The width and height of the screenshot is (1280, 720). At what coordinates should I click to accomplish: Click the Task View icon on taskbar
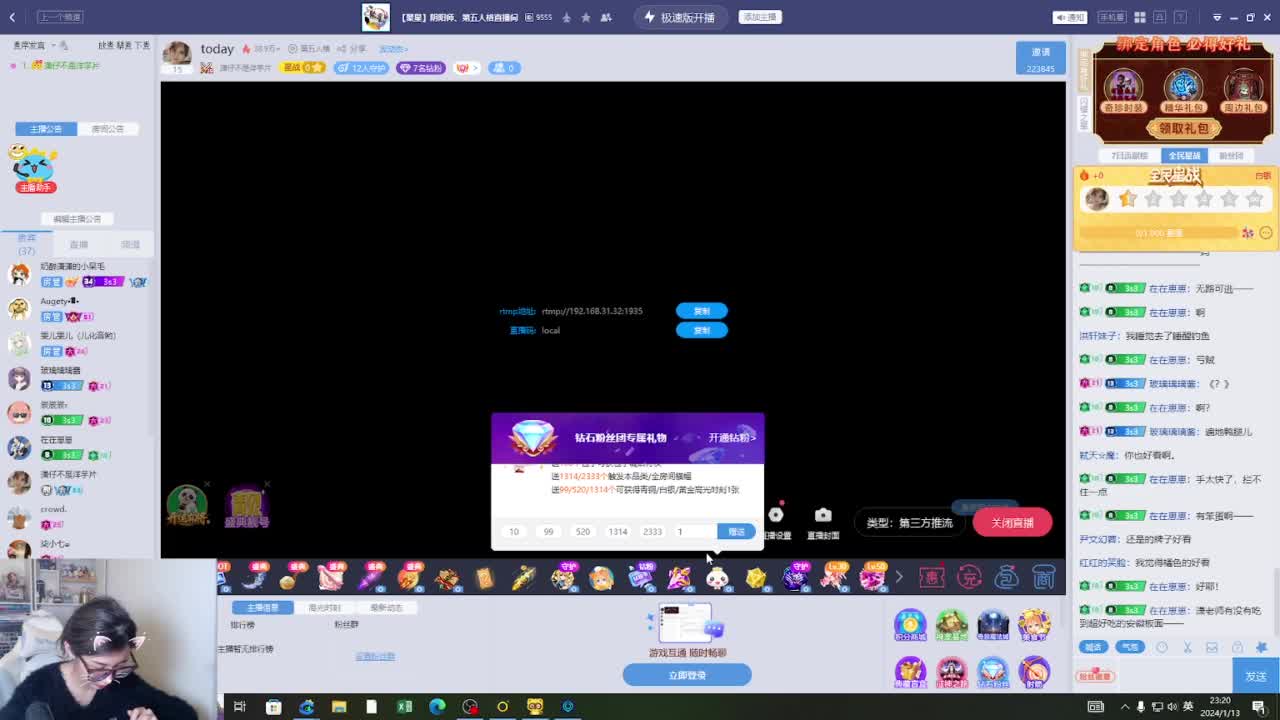pos(240,707)
